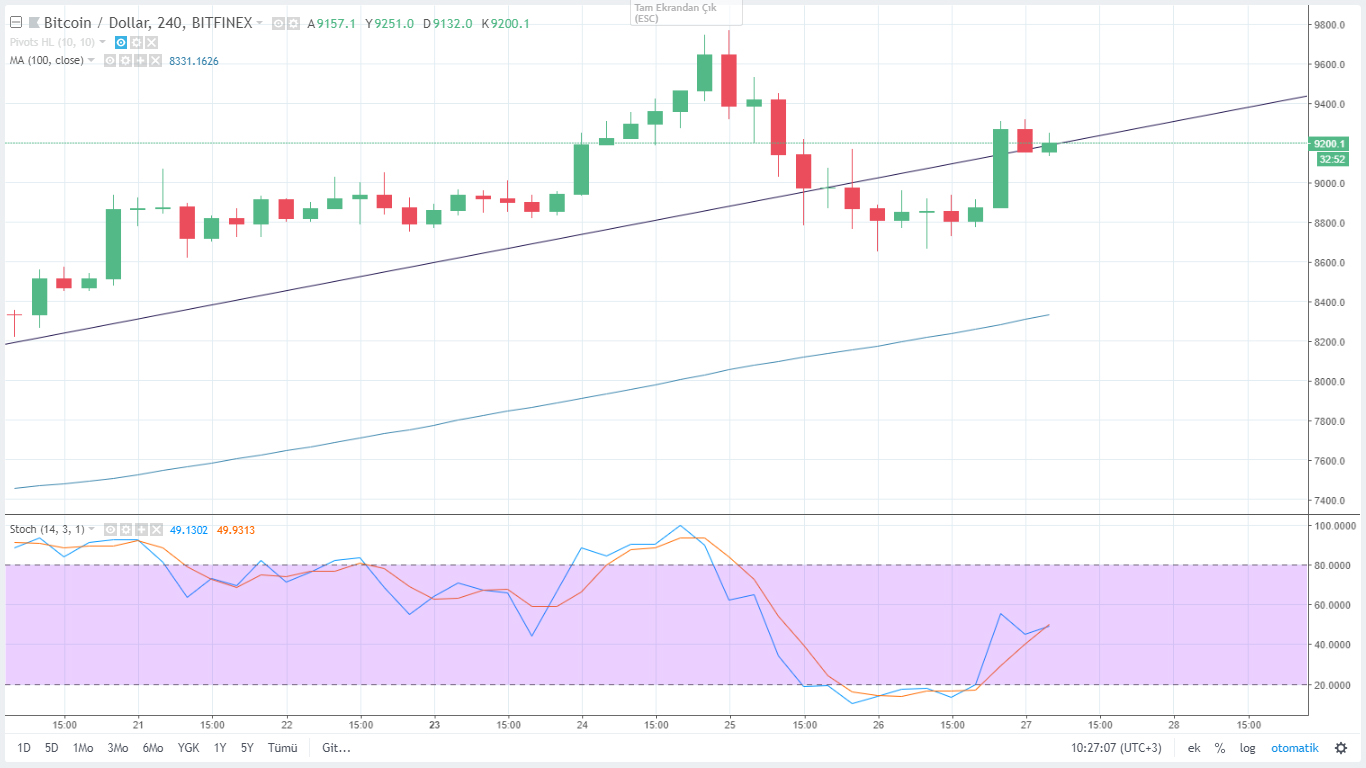Open MA (100, close) settings gear

tap(125, 61)
